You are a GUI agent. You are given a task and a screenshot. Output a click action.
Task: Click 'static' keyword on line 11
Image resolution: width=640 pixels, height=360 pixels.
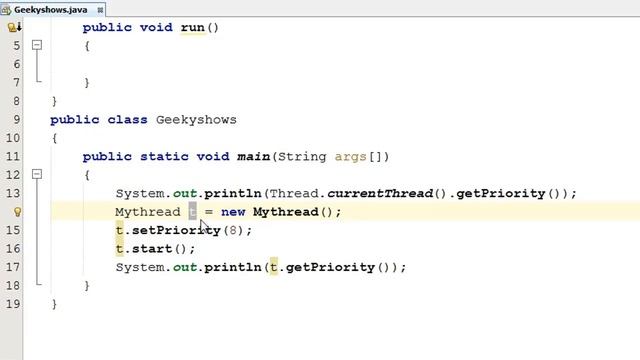164,157
